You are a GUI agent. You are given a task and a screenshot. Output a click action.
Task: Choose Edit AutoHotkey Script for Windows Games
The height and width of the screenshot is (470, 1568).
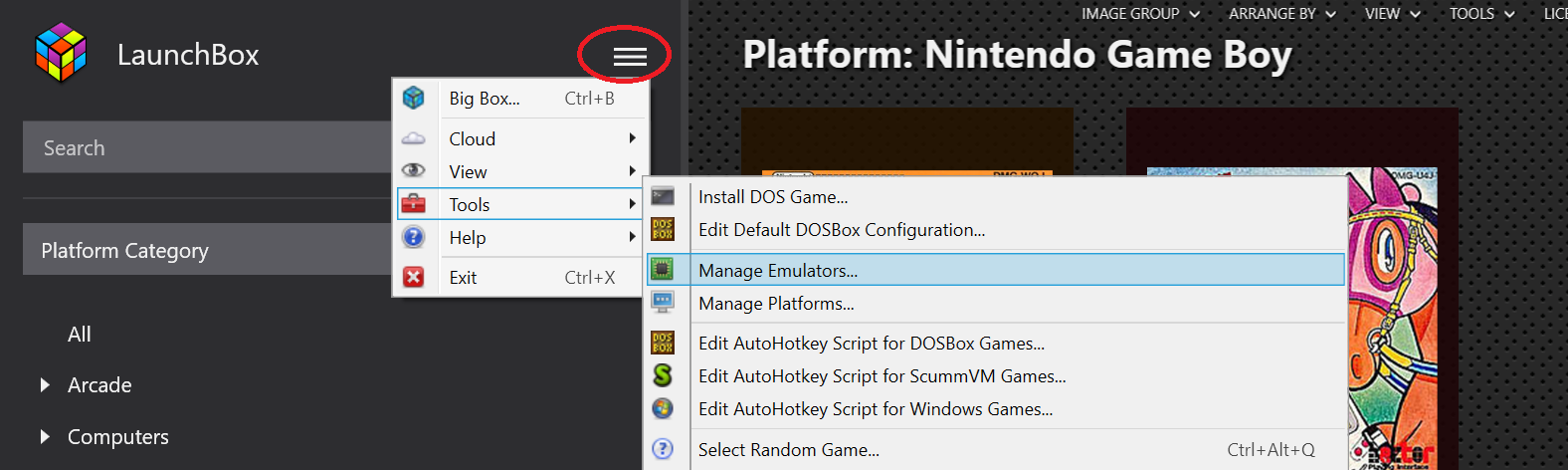996,409
